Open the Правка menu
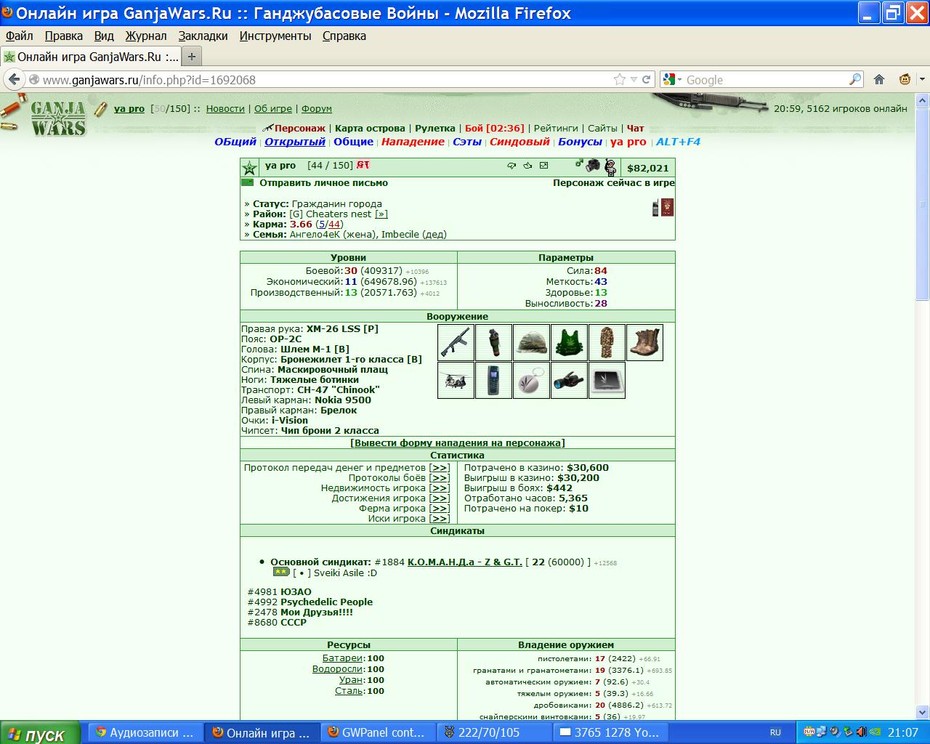 coord(63,36)
